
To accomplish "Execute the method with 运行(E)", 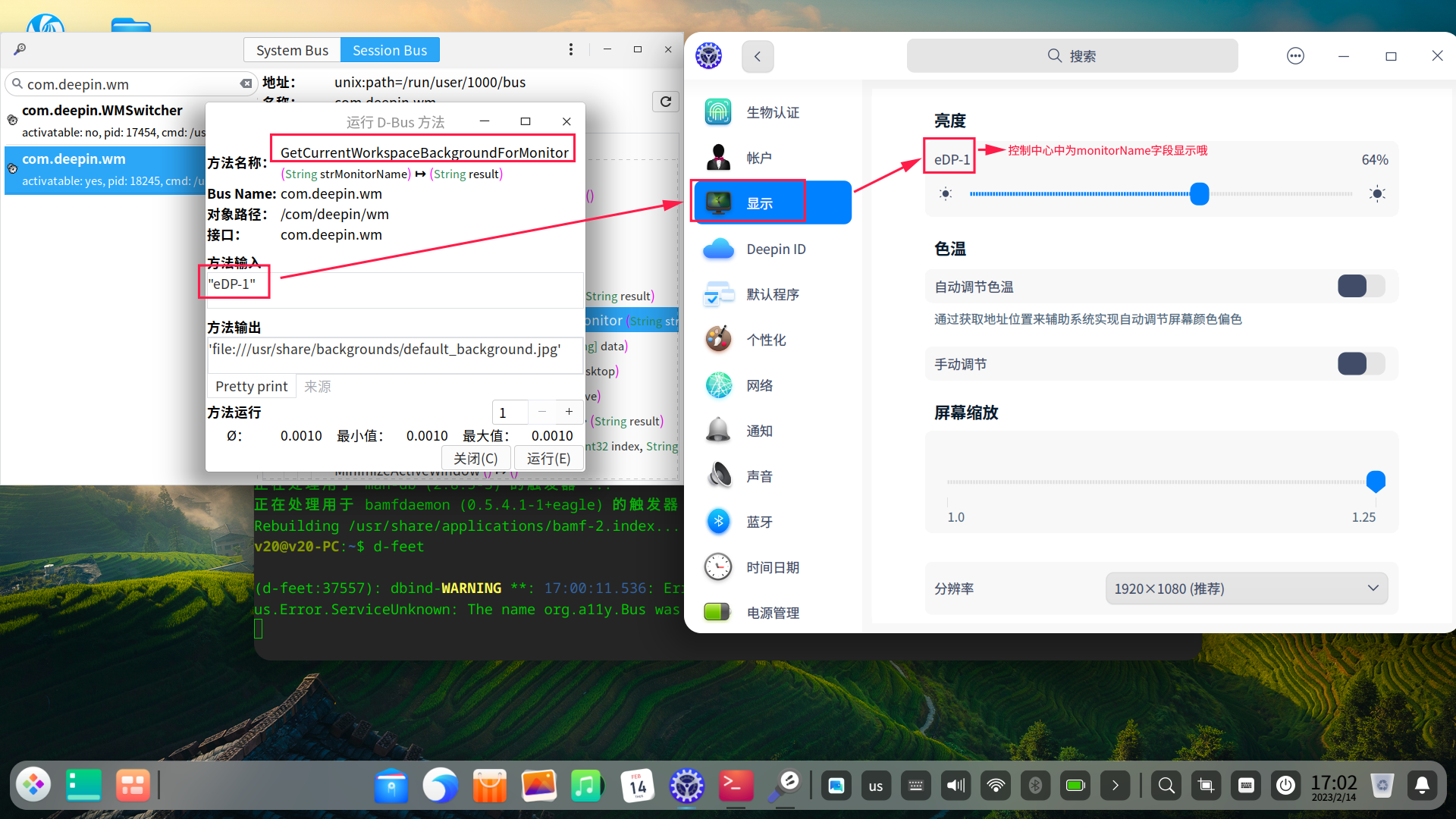I will [x=549, y=458].
